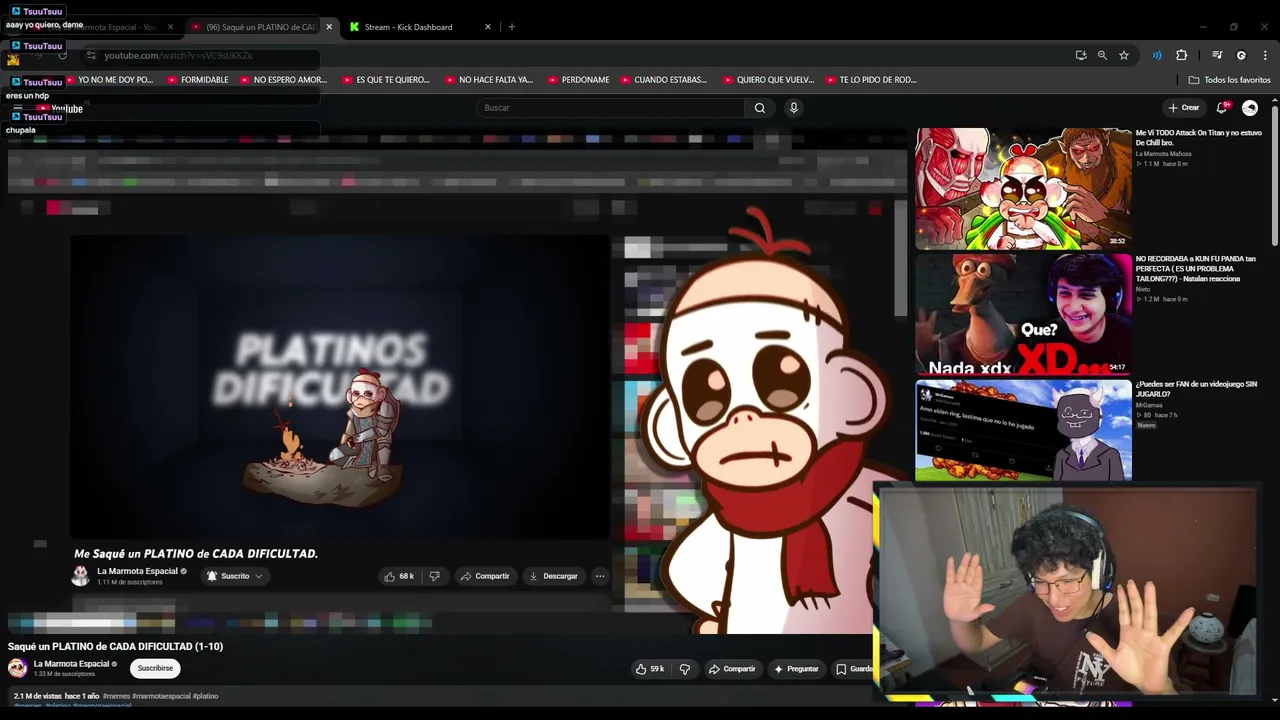
Task: Click the 'PLATINOS DIFICULTAD' video player
Action: tap(340, 387)
